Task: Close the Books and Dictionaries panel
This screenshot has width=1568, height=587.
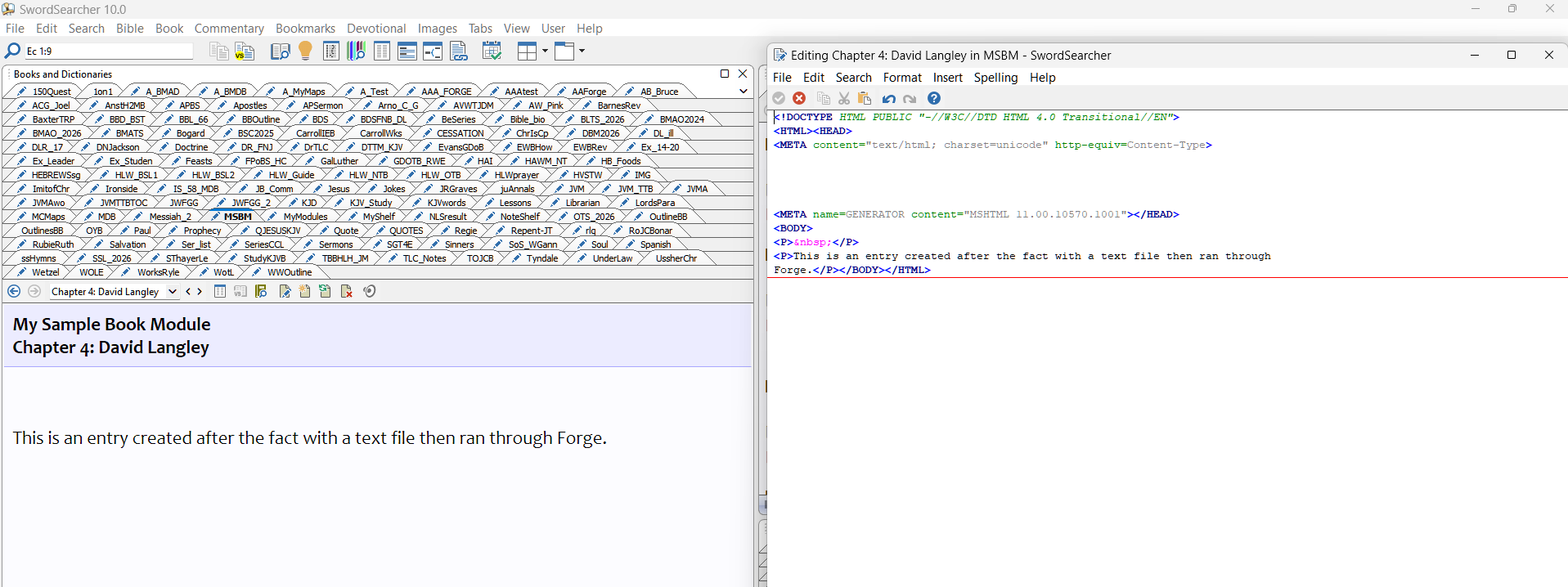Action: (x=743, y=74)
